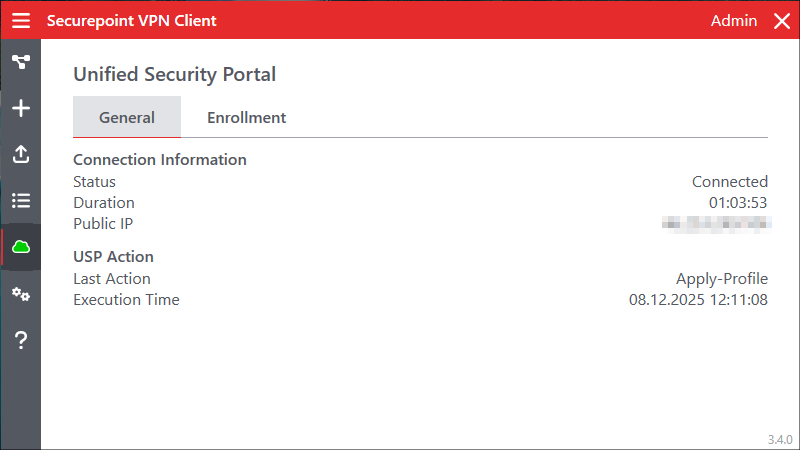Open the help question mark icon
Image resolution: width=800 pixels, height=450 pixels.
tap(21, 340)
